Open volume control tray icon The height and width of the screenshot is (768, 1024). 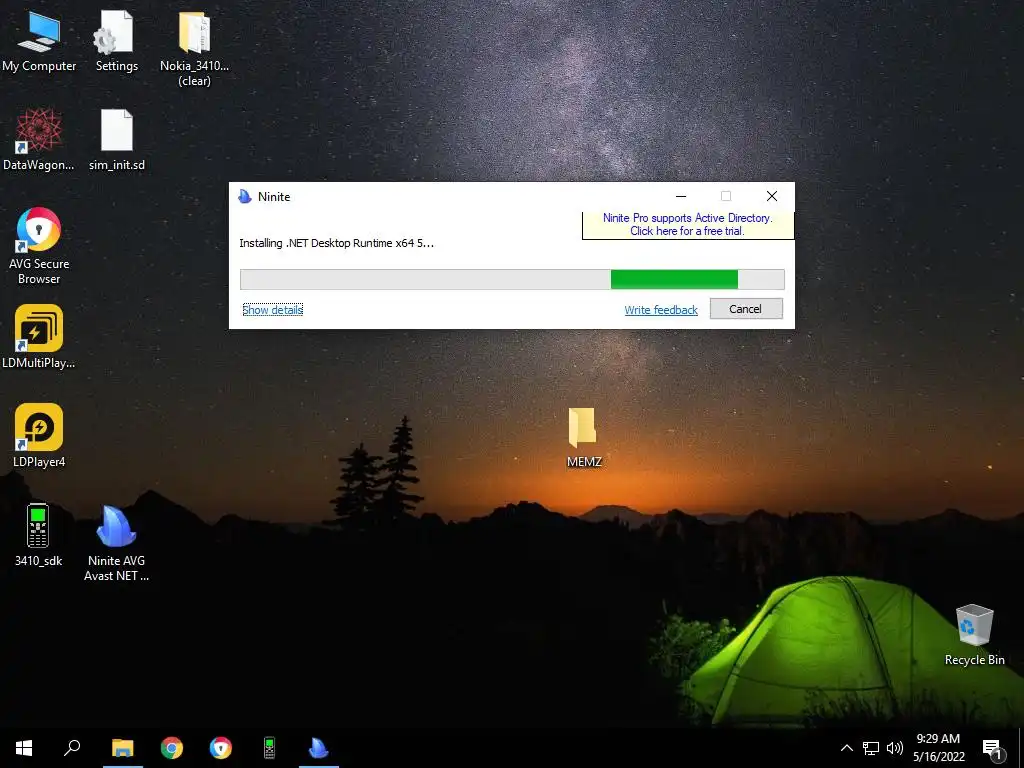click(895, 748)
